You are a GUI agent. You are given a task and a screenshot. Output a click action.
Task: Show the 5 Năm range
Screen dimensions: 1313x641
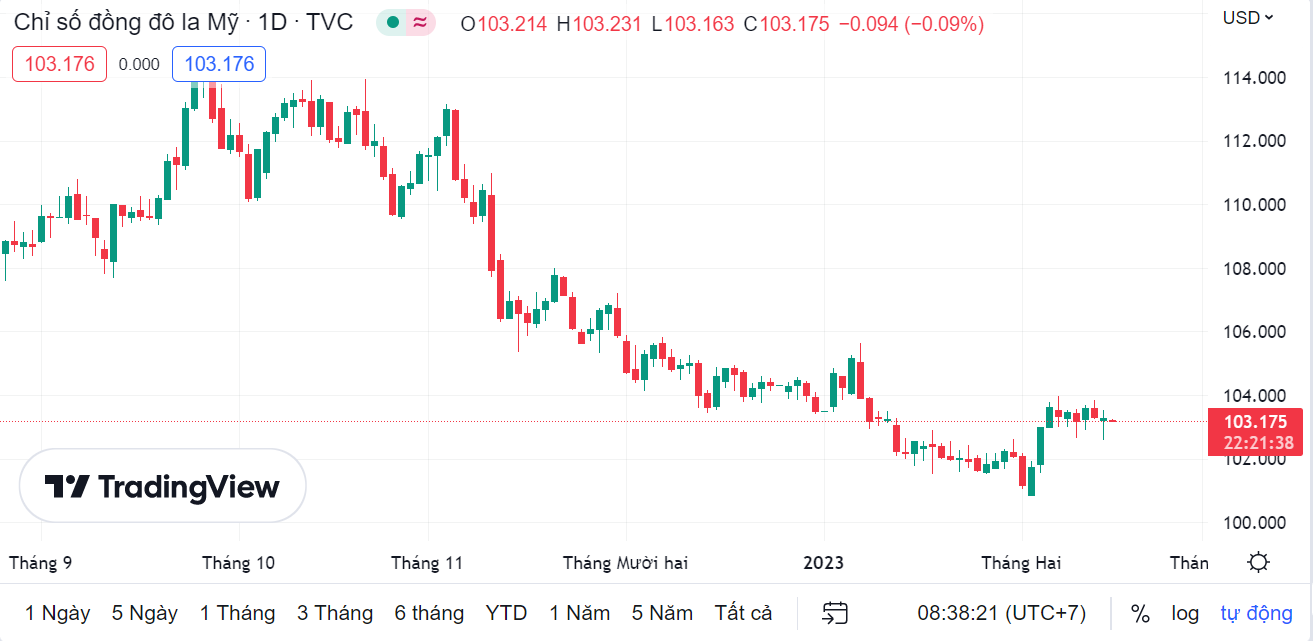click(663, 613)
